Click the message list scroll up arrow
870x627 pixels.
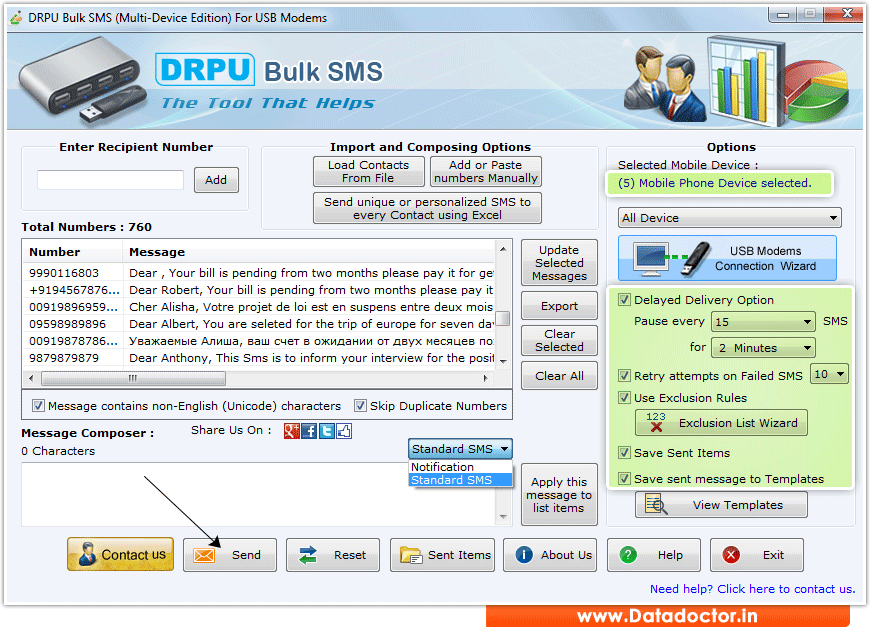(x=503, y=249)
